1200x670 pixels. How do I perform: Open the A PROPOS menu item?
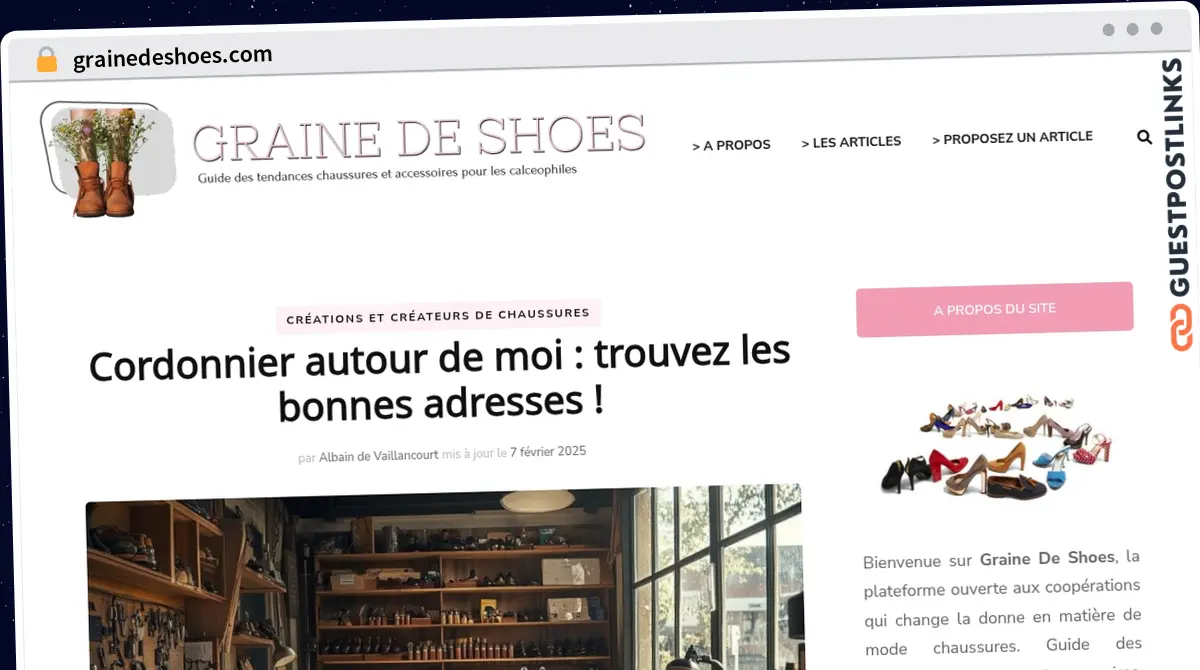pyautogui.click(x=731, y=145)
